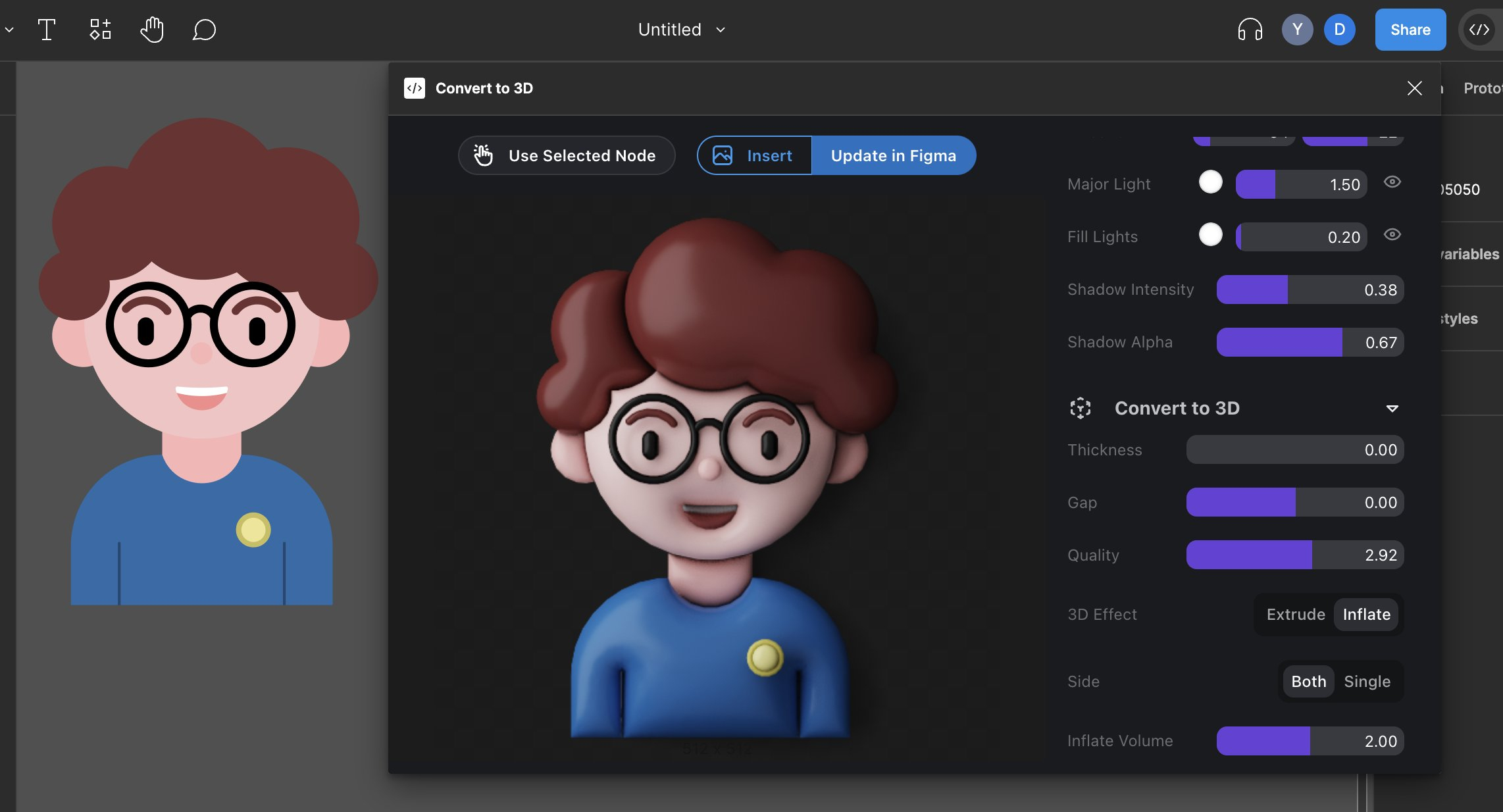Viewport: 1503px width, 812px height.
Task: Click user avatar Y
Action: pos(1297,30)
